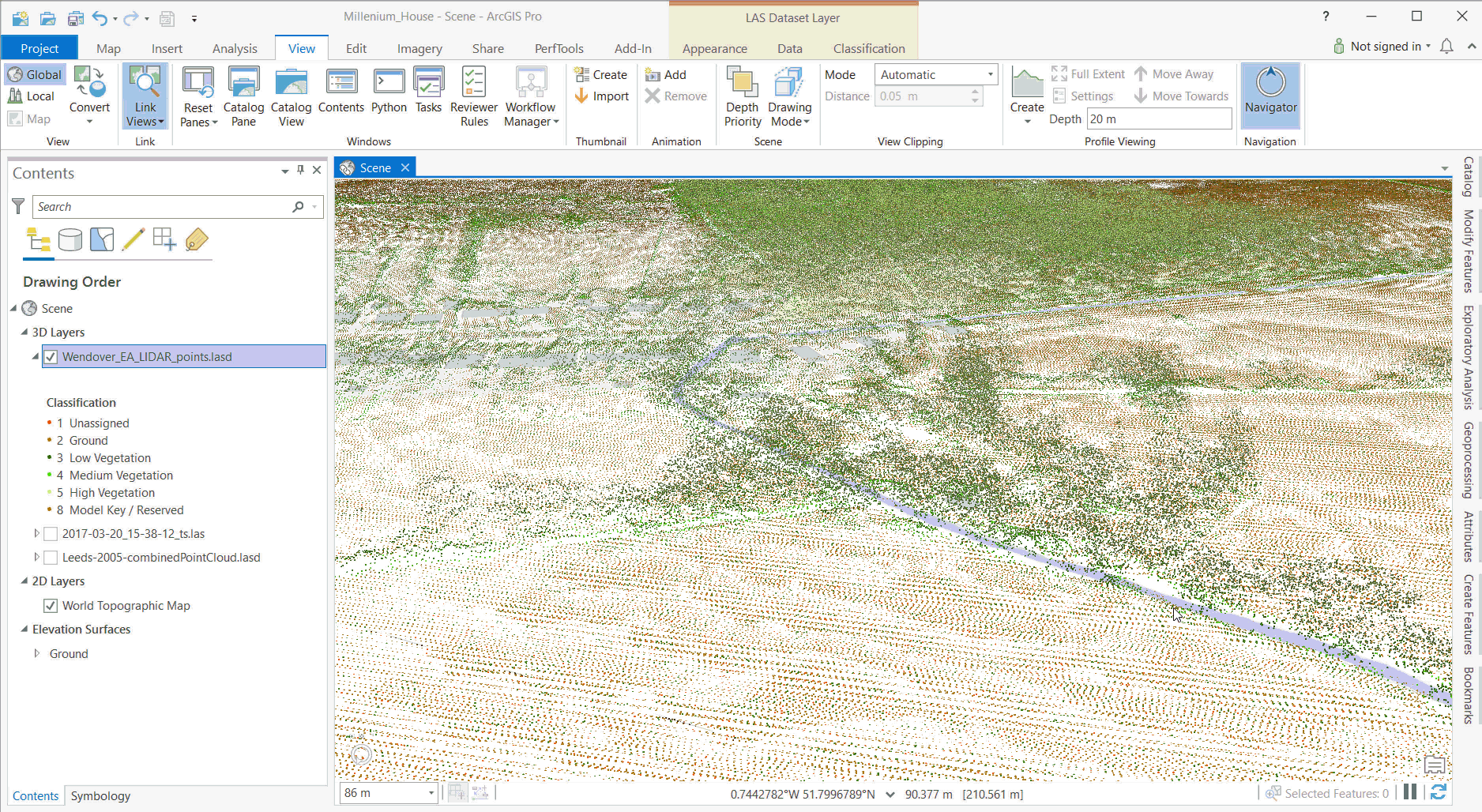The image size is (1482, 812).
Task: Open the Navigator control
Action: pyautogui.click(x=1269, y=95)
